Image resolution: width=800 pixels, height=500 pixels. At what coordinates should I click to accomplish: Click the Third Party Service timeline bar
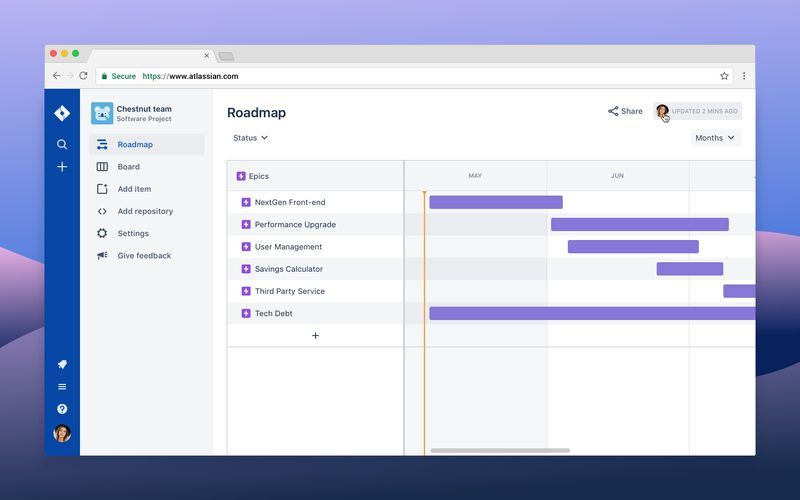click(739, 291)
